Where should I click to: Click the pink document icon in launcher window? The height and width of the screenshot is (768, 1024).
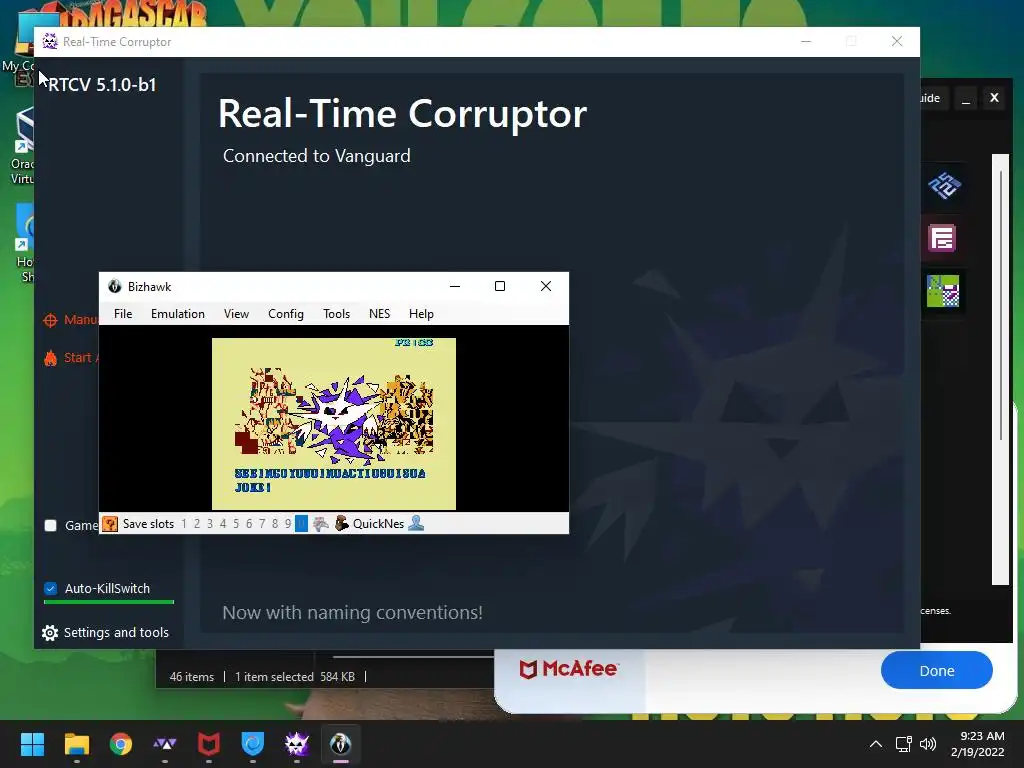pyautogui.click(x=942, y=238)
